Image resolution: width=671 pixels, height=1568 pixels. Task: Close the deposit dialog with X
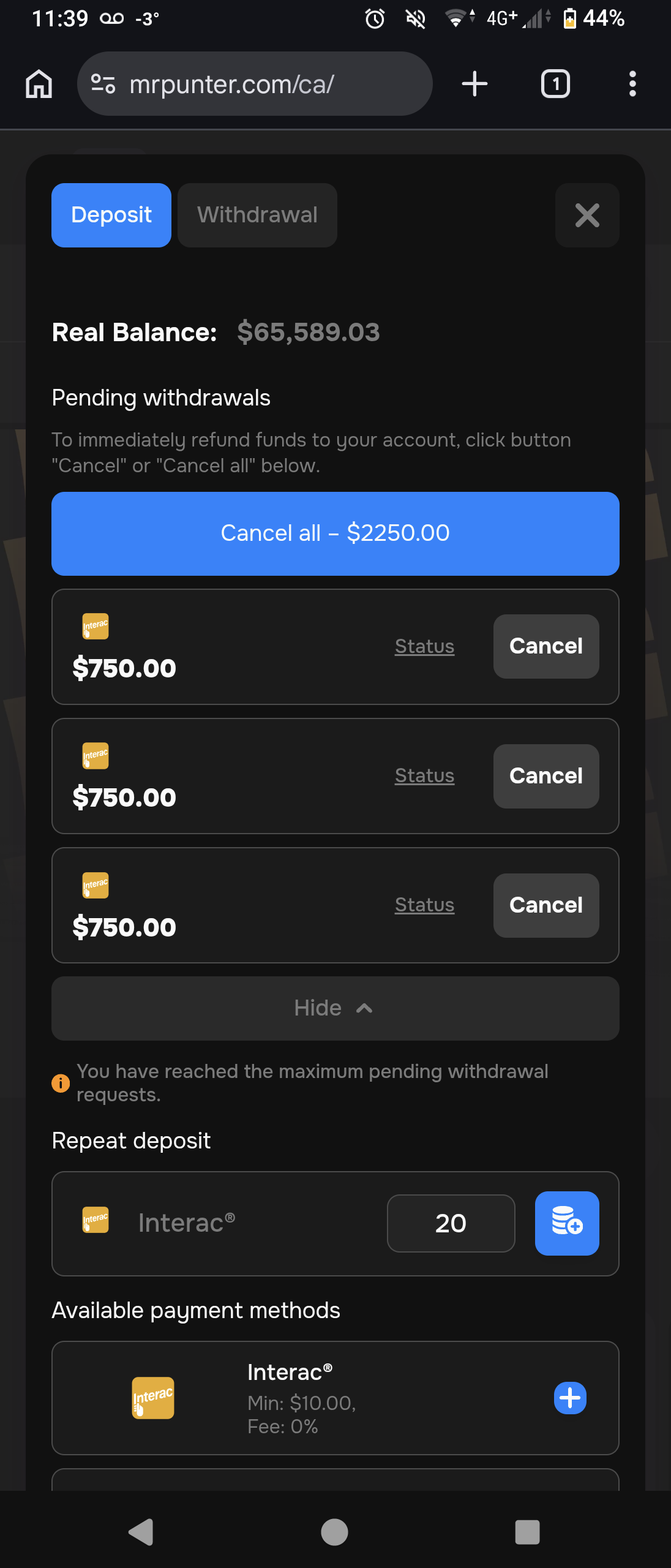click(x=587, y=215)
